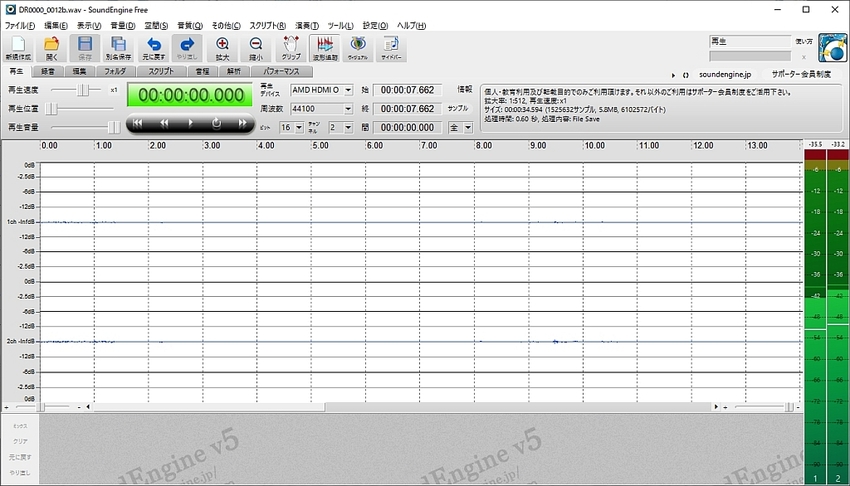Click the plus at the vertical zoom slider
This screenshot has height=486, width=850.
pos(725,407)
